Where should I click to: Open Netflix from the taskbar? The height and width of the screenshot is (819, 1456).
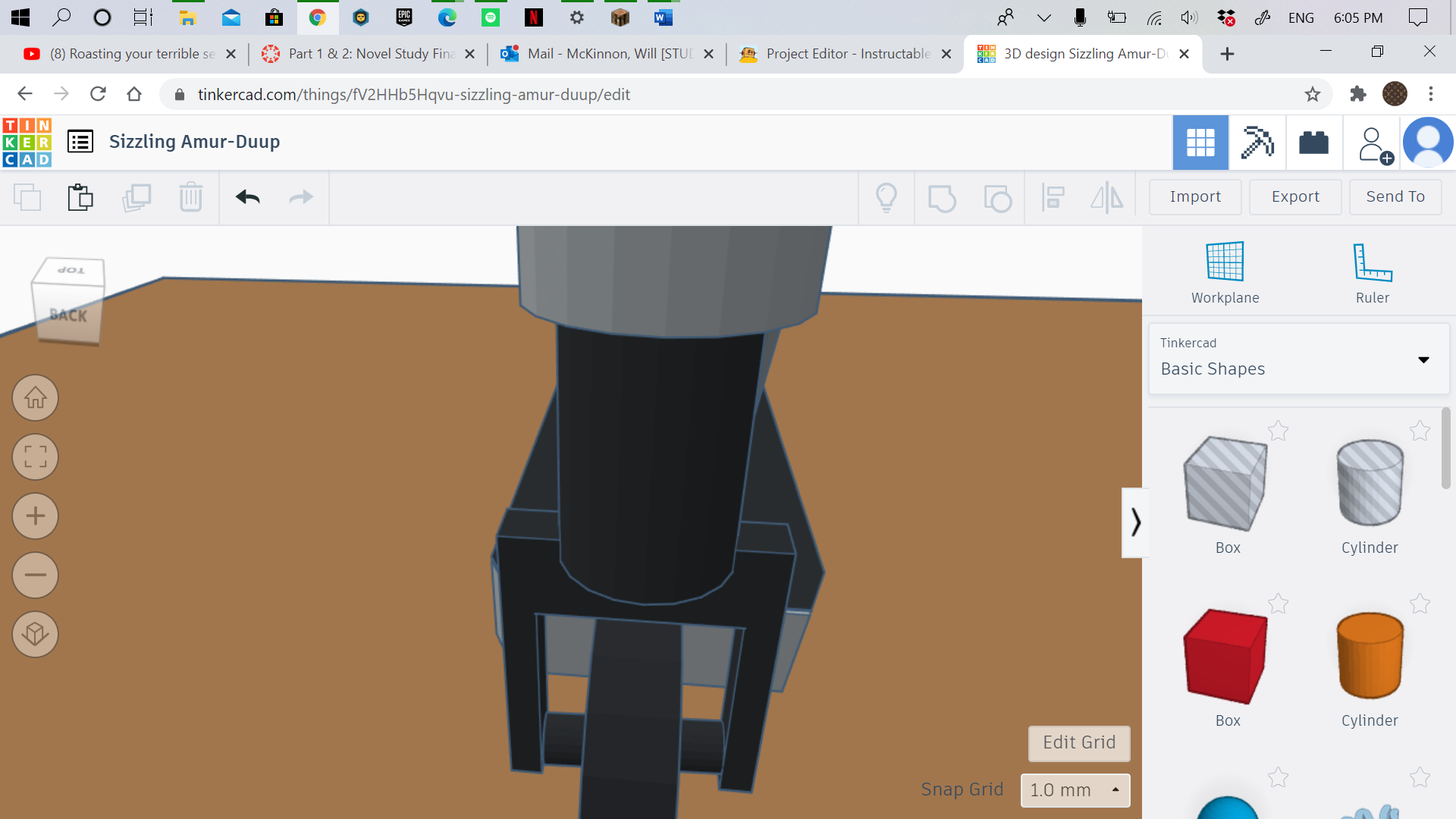[x=534, y=17]
